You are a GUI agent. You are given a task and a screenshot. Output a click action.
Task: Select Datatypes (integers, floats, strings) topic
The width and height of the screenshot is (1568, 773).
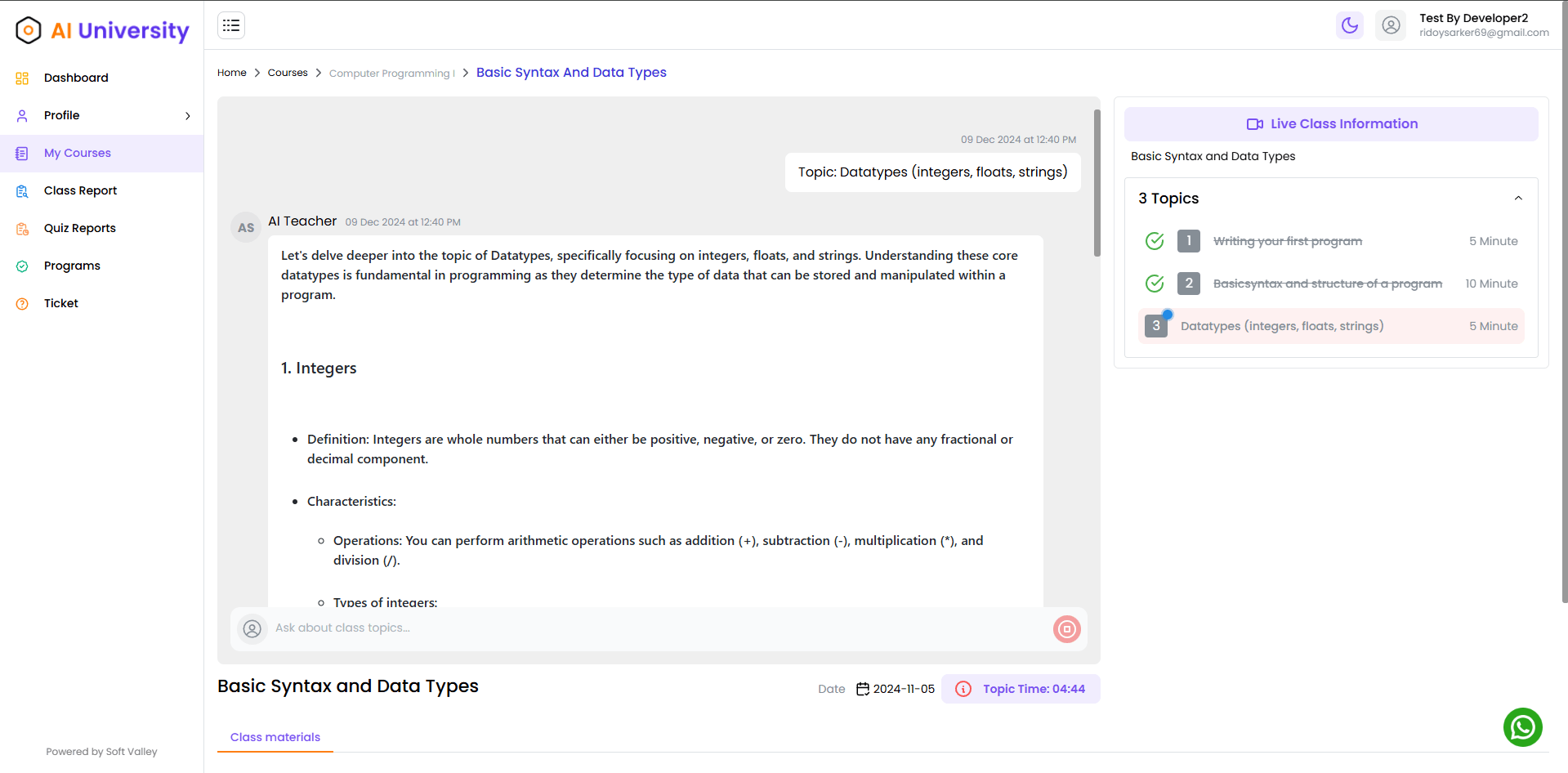[1281, 326]
